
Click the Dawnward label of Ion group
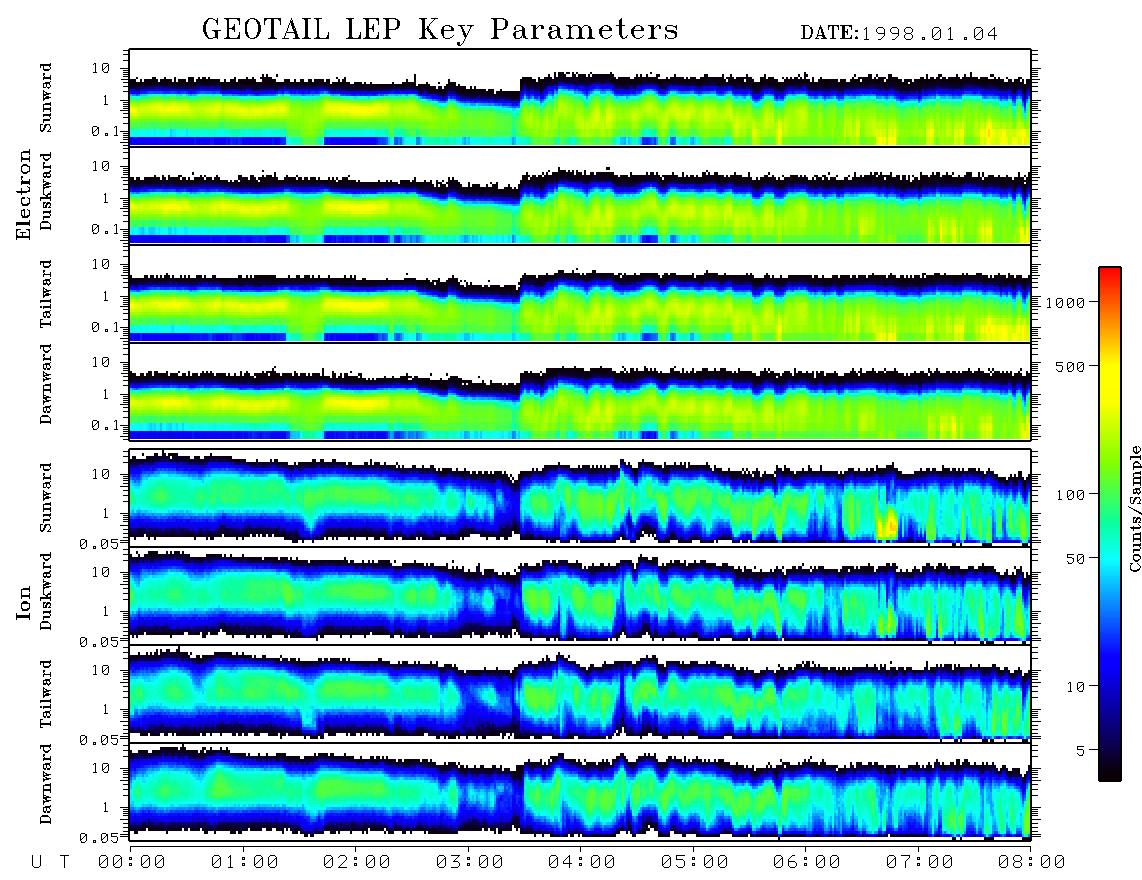pos(46,784)
